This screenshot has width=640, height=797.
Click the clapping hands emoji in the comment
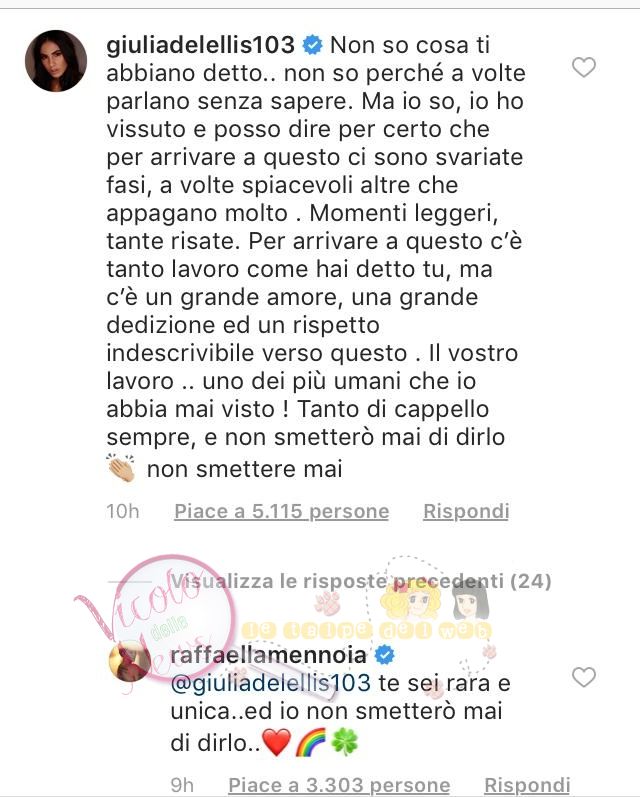pos(121,468)
